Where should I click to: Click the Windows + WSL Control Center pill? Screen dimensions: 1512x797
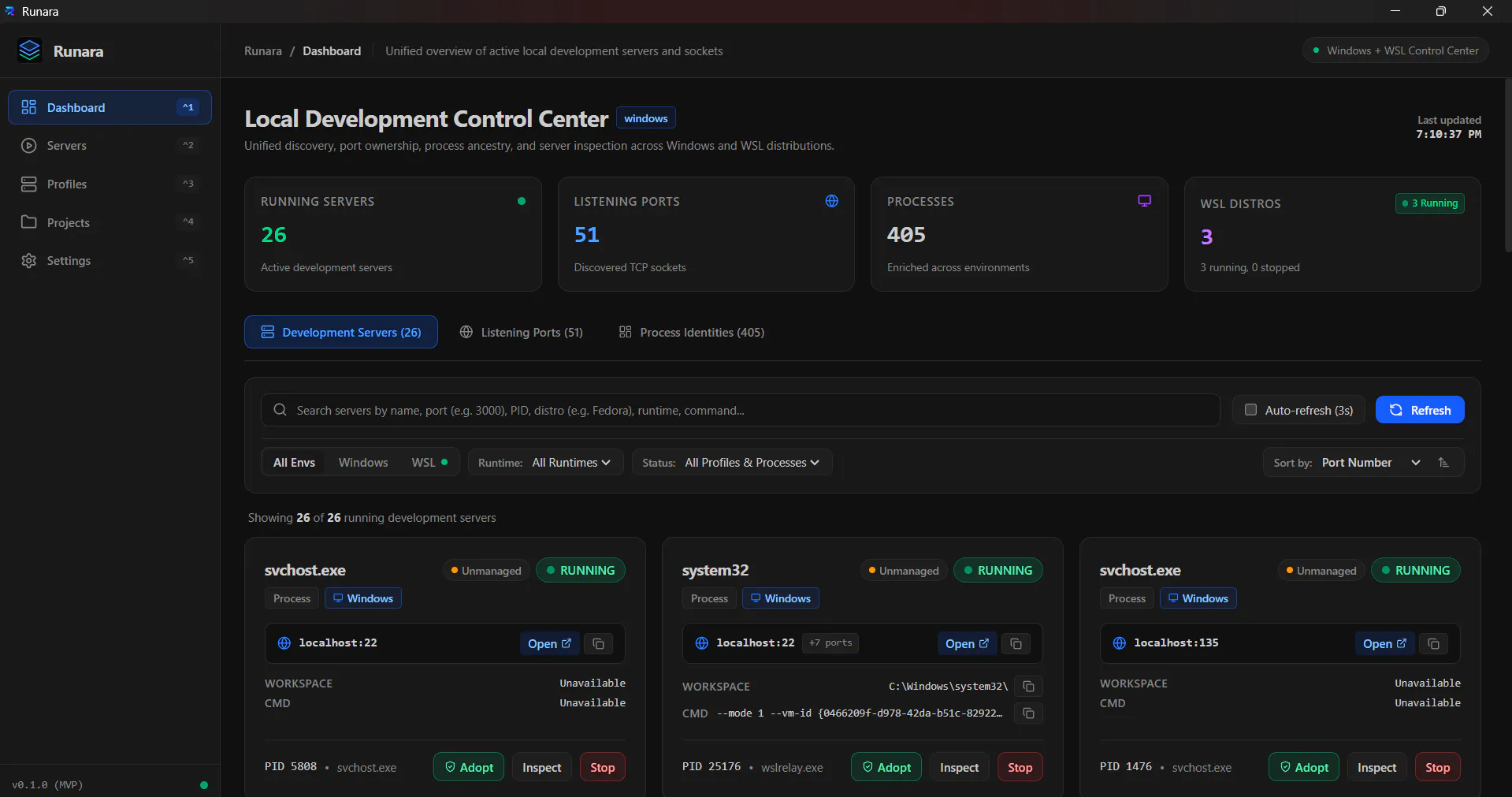click(1395, 50)
